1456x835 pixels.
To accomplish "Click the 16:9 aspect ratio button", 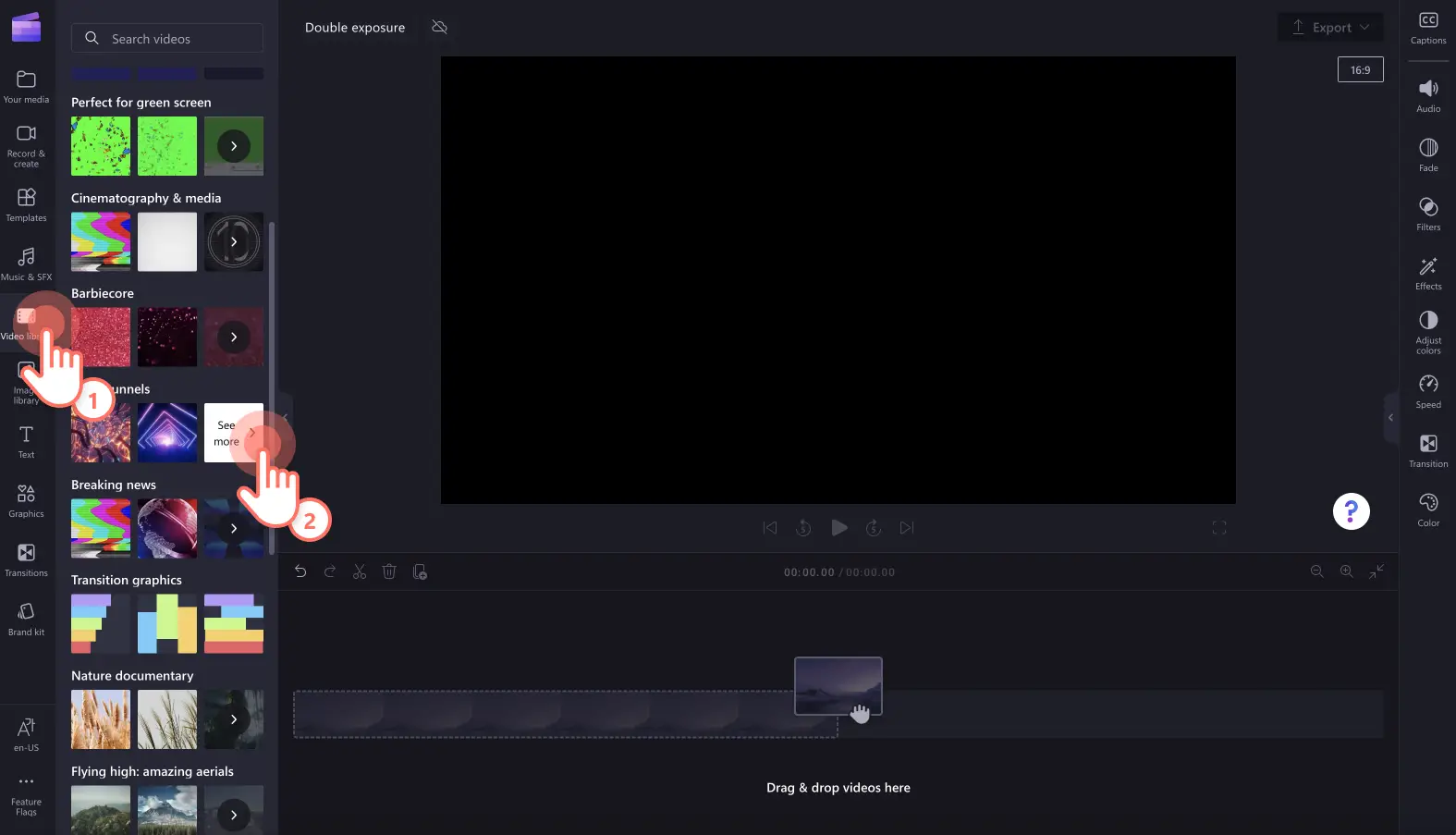I will coord(1360,70).
